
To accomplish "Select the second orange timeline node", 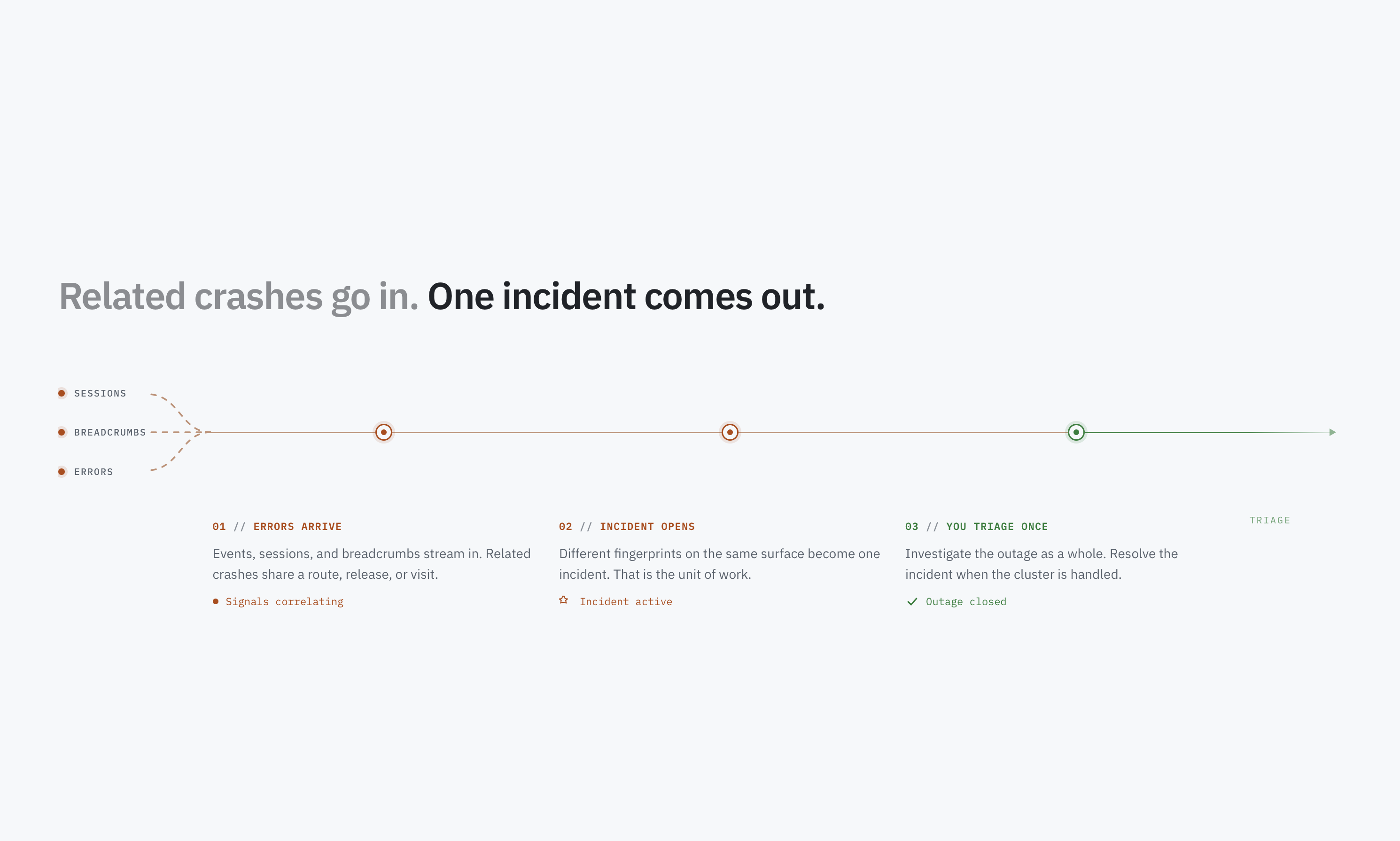I will (x=730, y=432).
